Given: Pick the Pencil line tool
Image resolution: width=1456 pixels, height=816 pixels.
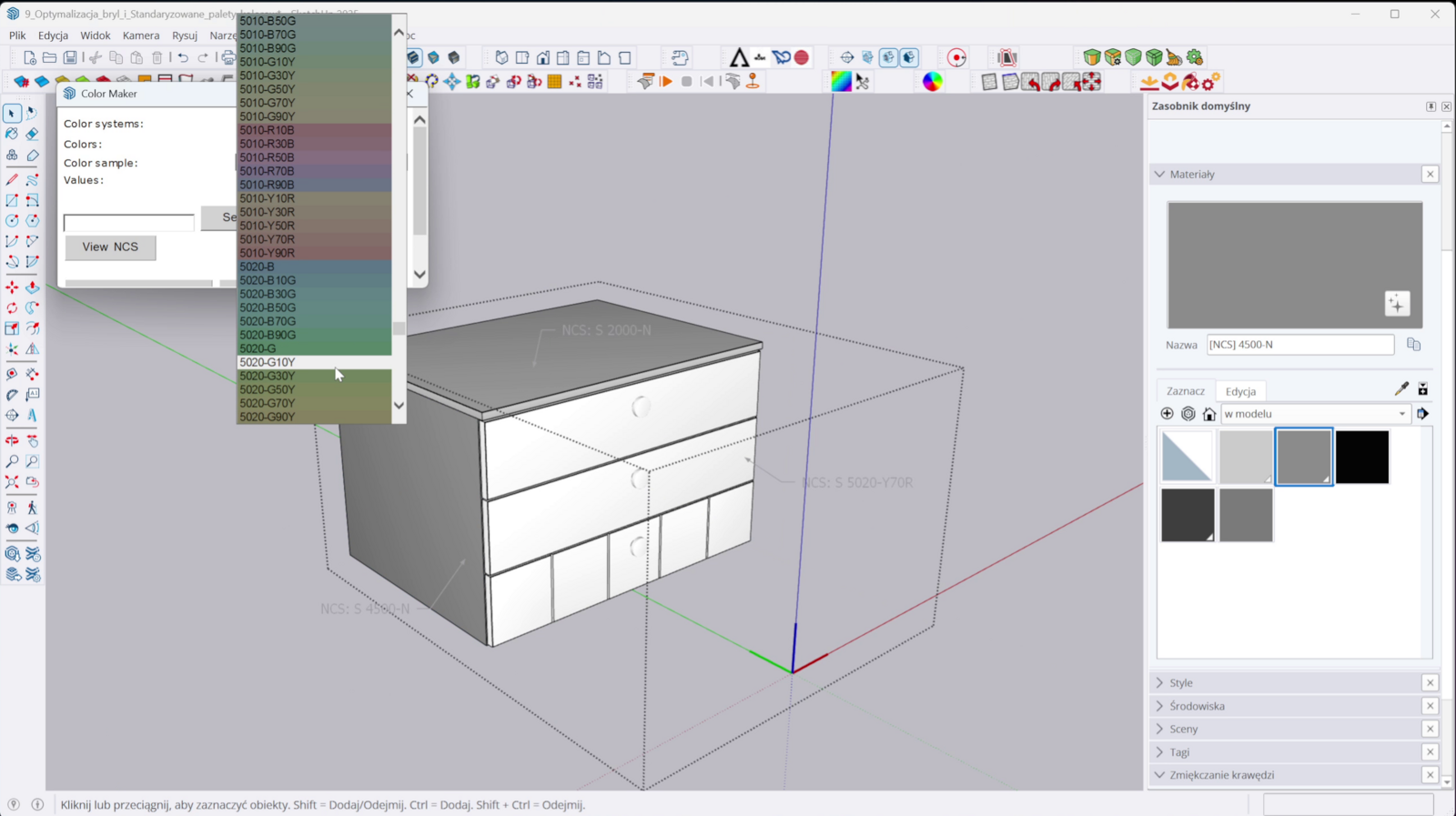Looking at the screenshot, I should click(12, 180).
